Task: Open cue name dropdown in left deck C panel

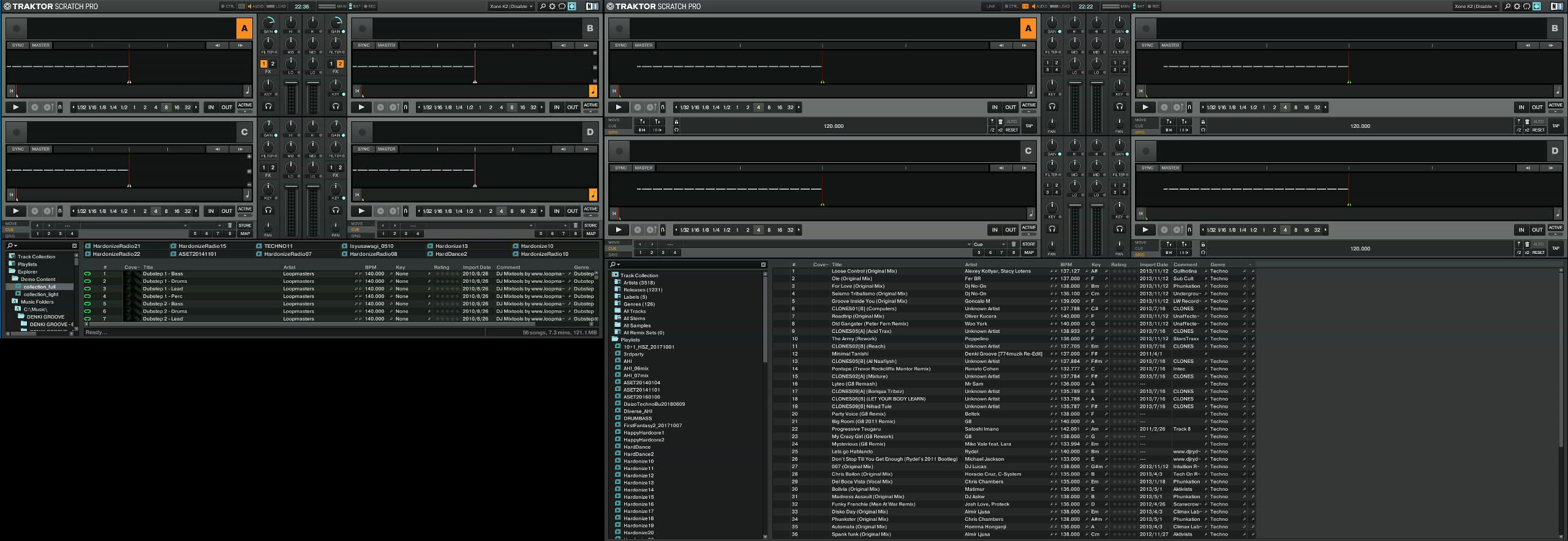Action: click(x=134, y=225)
